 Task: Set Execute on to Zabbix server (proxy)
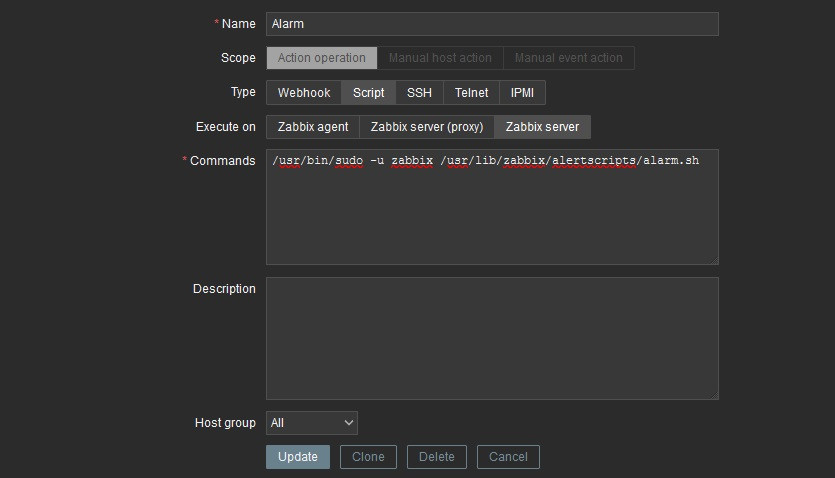point(427,127)
